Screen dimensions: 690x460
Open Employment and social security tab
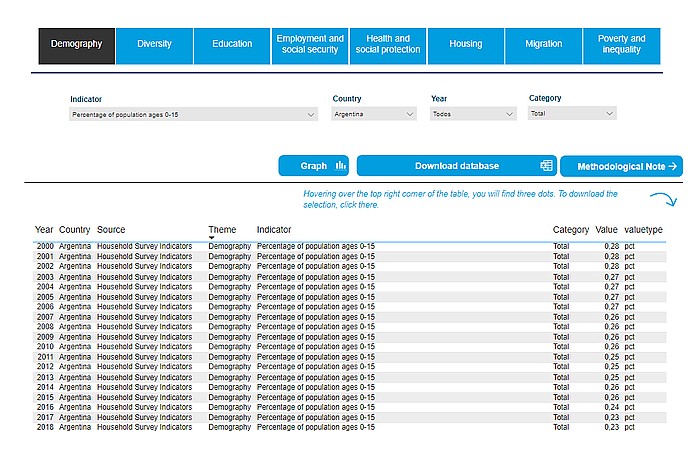pos(310,46)
